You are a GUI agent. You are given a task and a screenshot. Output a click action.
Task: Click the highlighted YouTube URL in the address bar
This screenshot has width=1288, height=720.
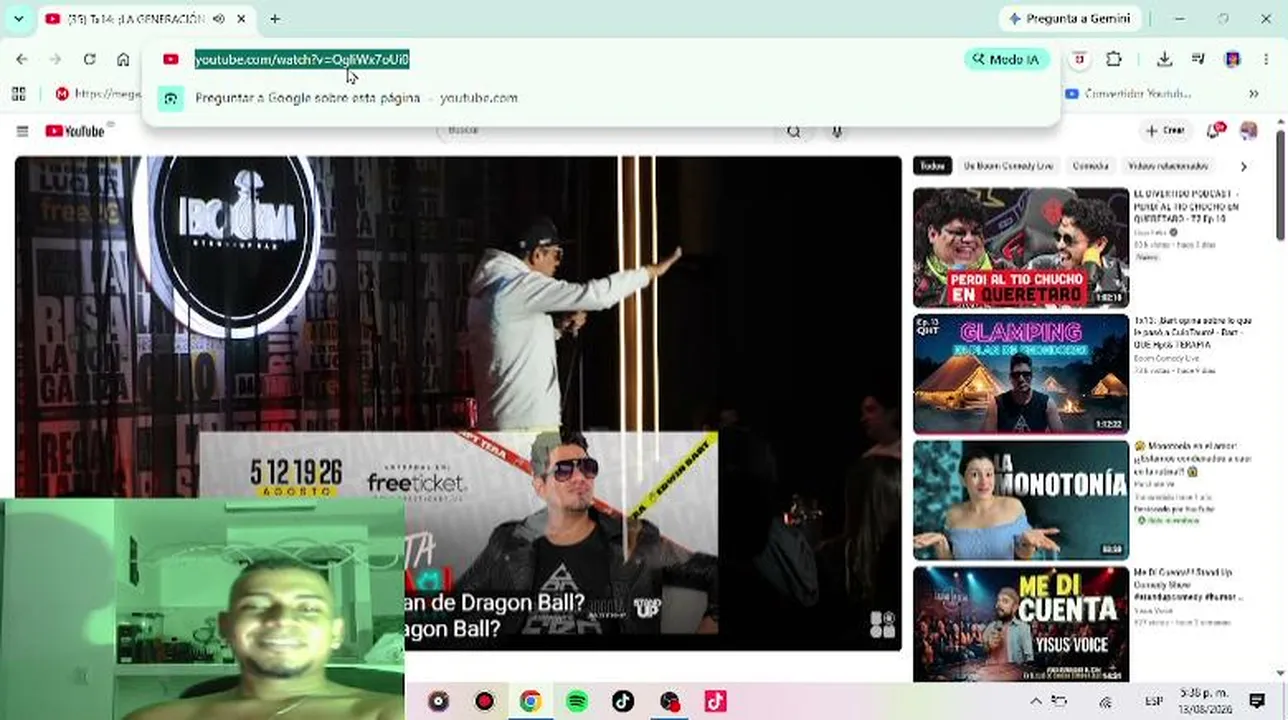point(302,59)
